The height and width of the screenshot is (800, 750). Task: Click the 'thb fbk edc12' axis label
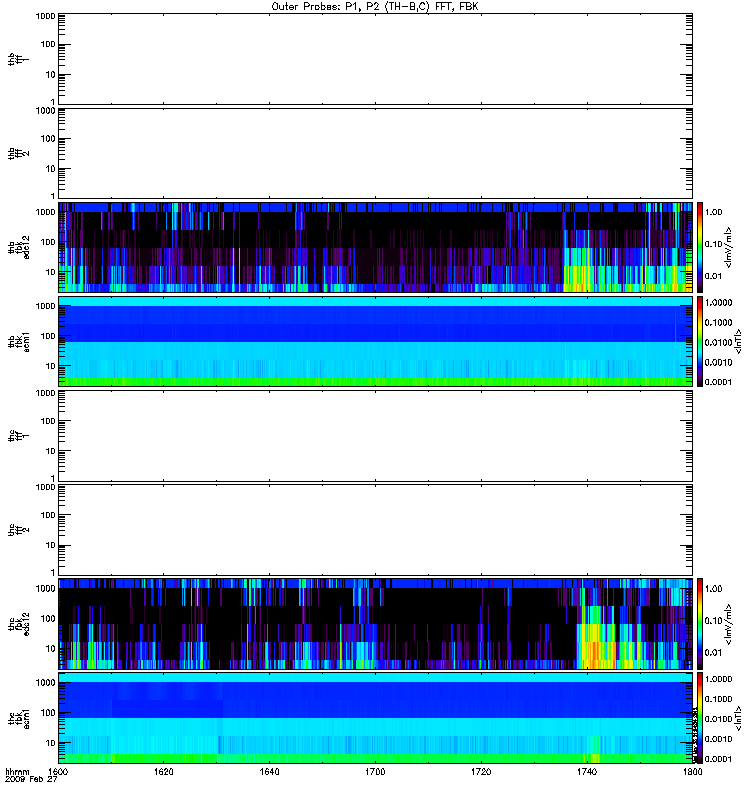18,247
